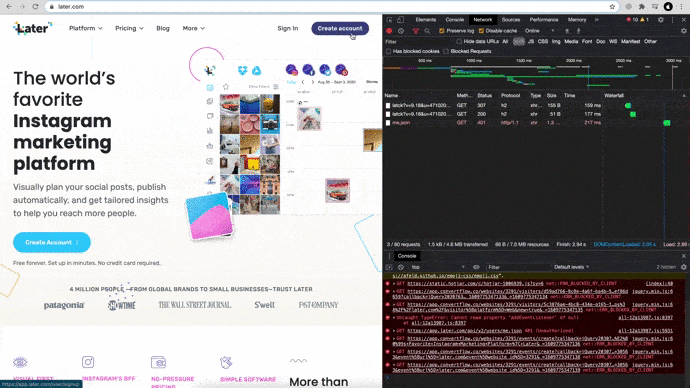The height and width of the screenshot is (388, 690).
Task: Click the error count badge showing 10
Action: click(x=632, y=20)
